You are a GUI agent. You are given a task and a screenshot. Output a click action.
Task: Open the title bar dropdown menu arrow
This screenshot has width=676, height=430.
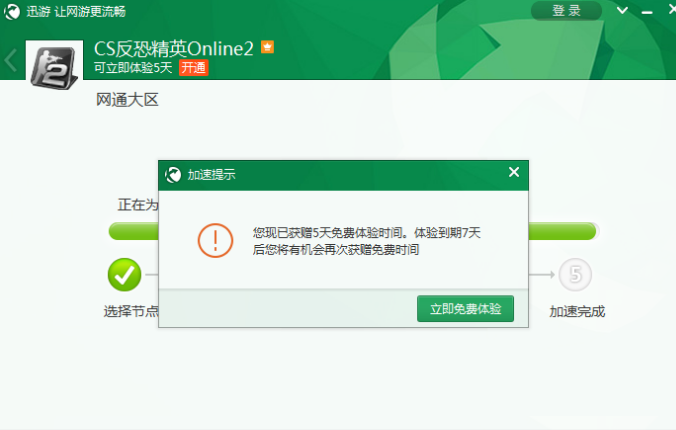[x=622, y=10]
